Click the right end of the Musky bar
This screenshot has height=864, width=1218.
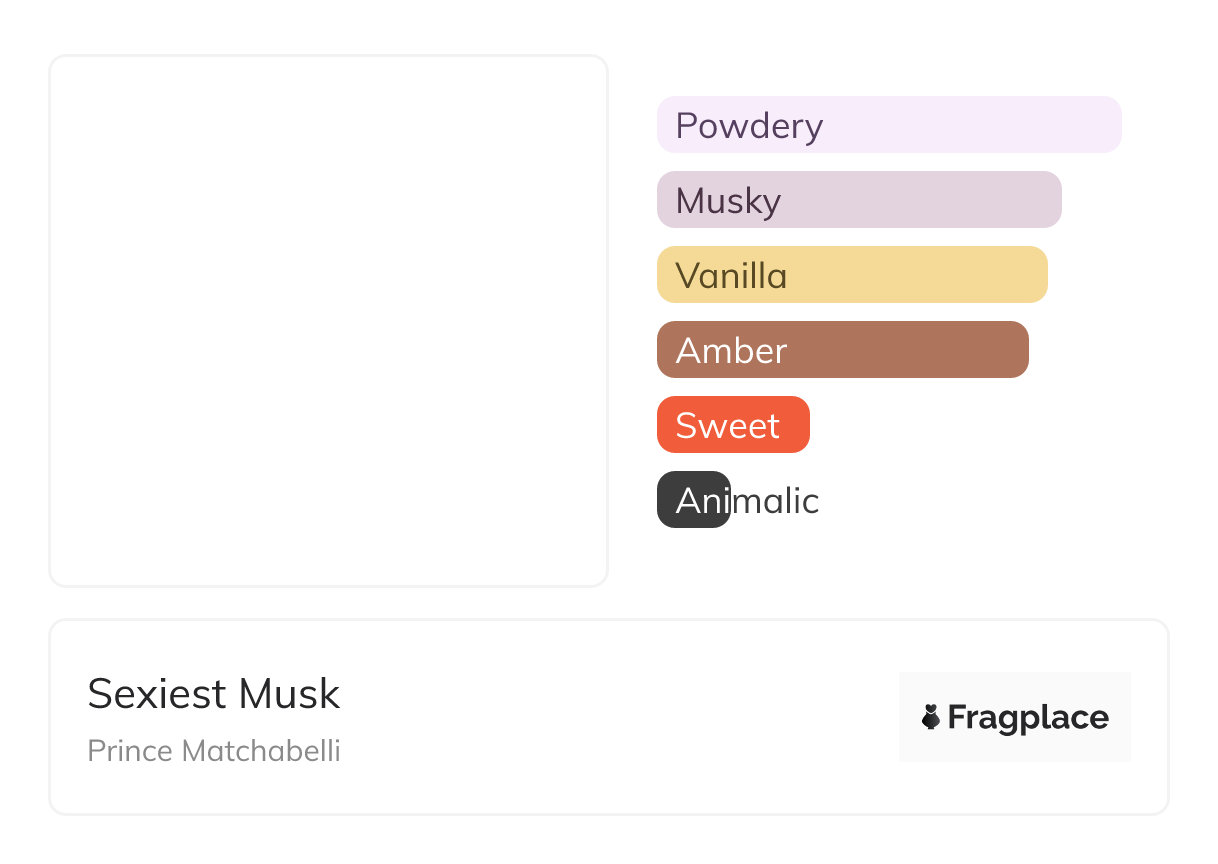coord(1048,200)
